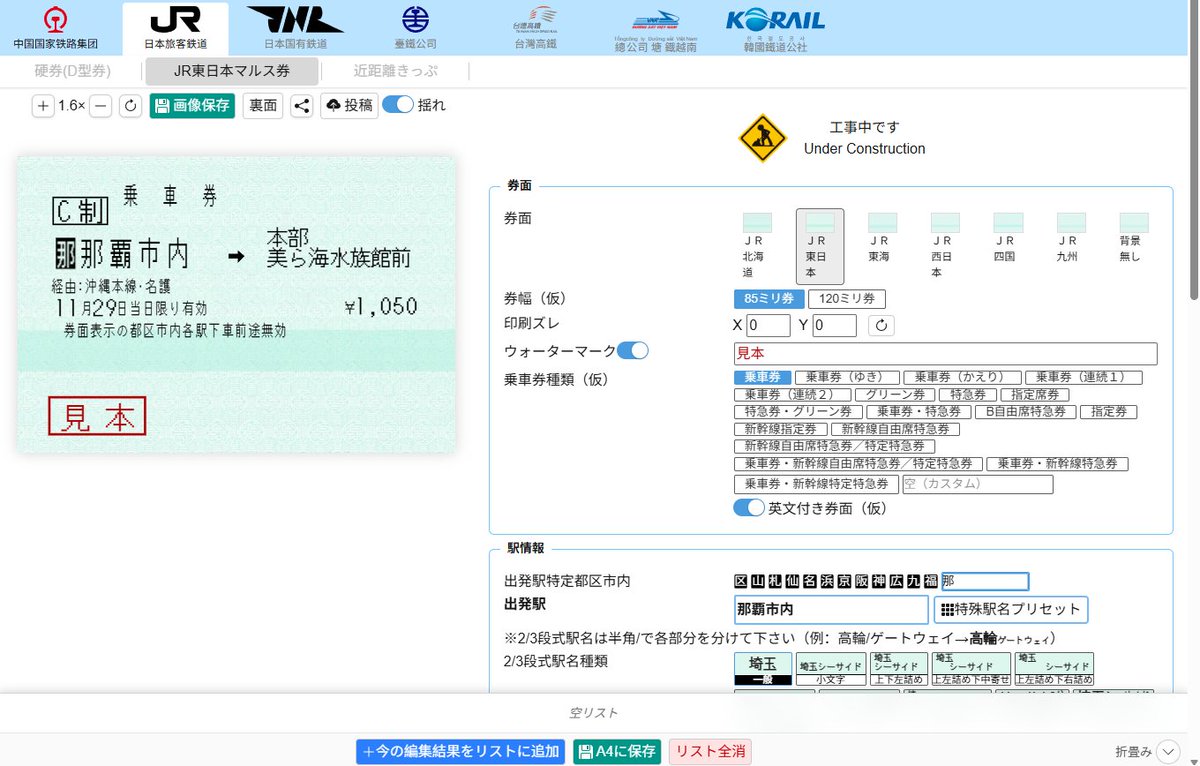Viewport: 1200px width, 766px height.
Task: Click the share icon
Action: [302, 106]
